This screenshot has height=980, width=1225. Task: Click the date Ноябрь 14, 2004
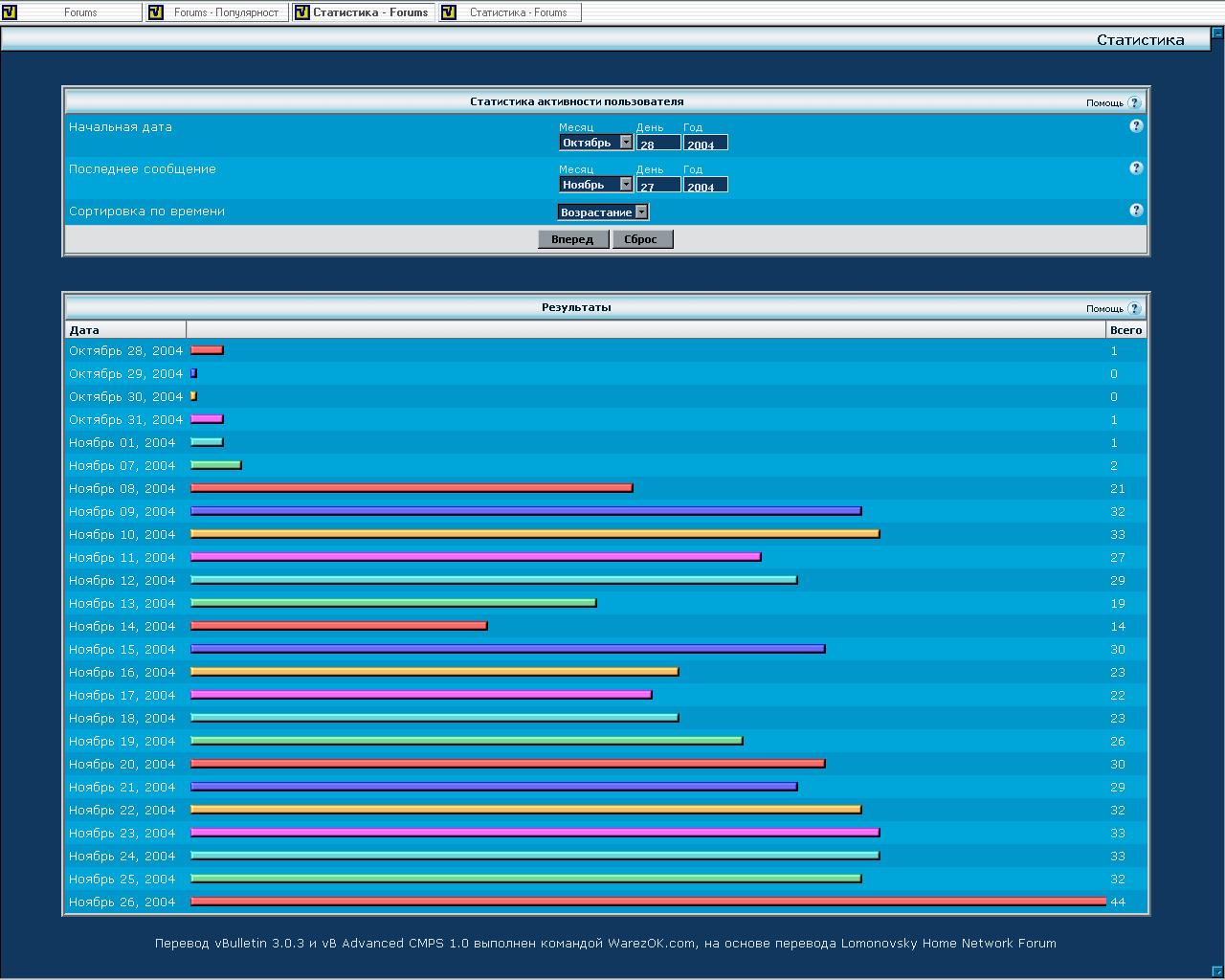(x=122, y=626)
